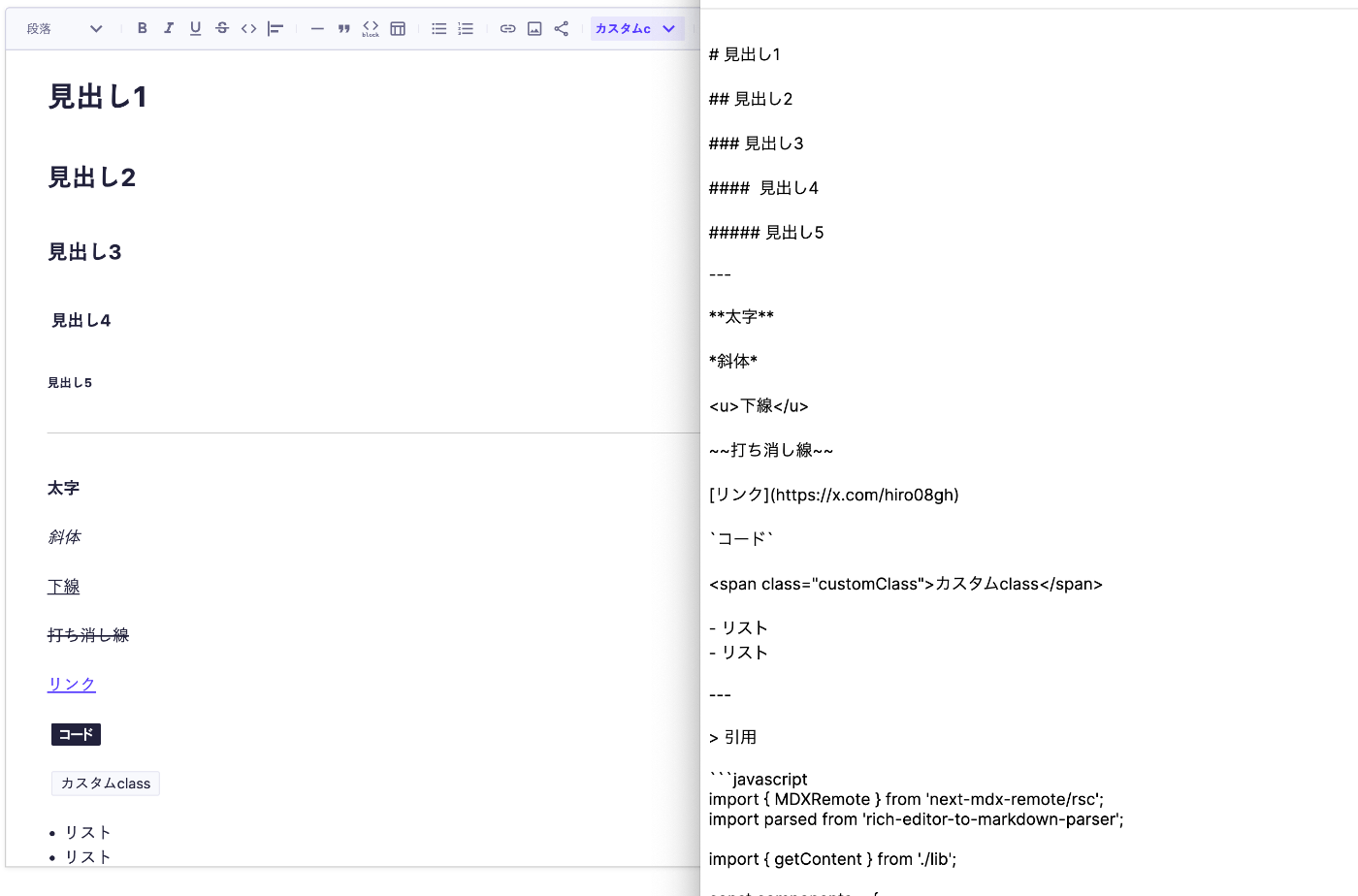Click the markdown line '# 見出し1'
Viewport: 1358px width, 896px height.
745,54
